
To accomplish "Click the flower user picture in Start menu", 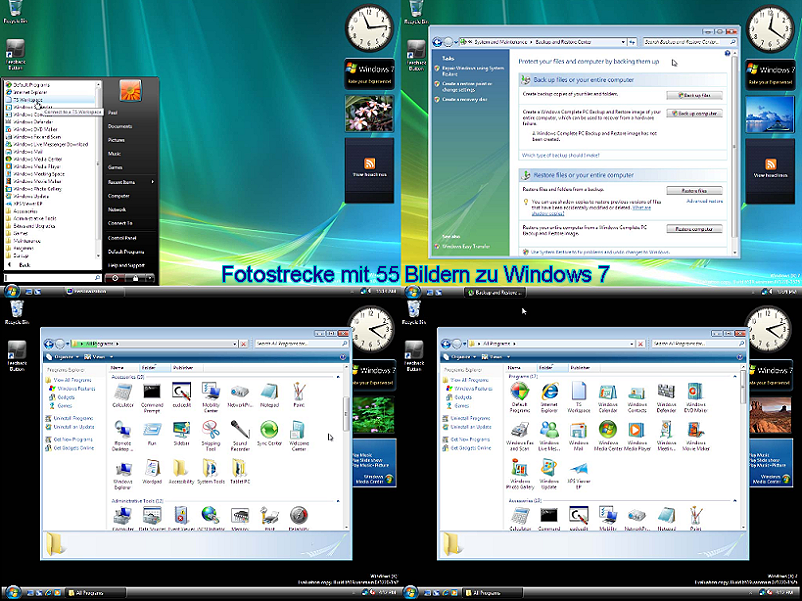I will (130, 91).
